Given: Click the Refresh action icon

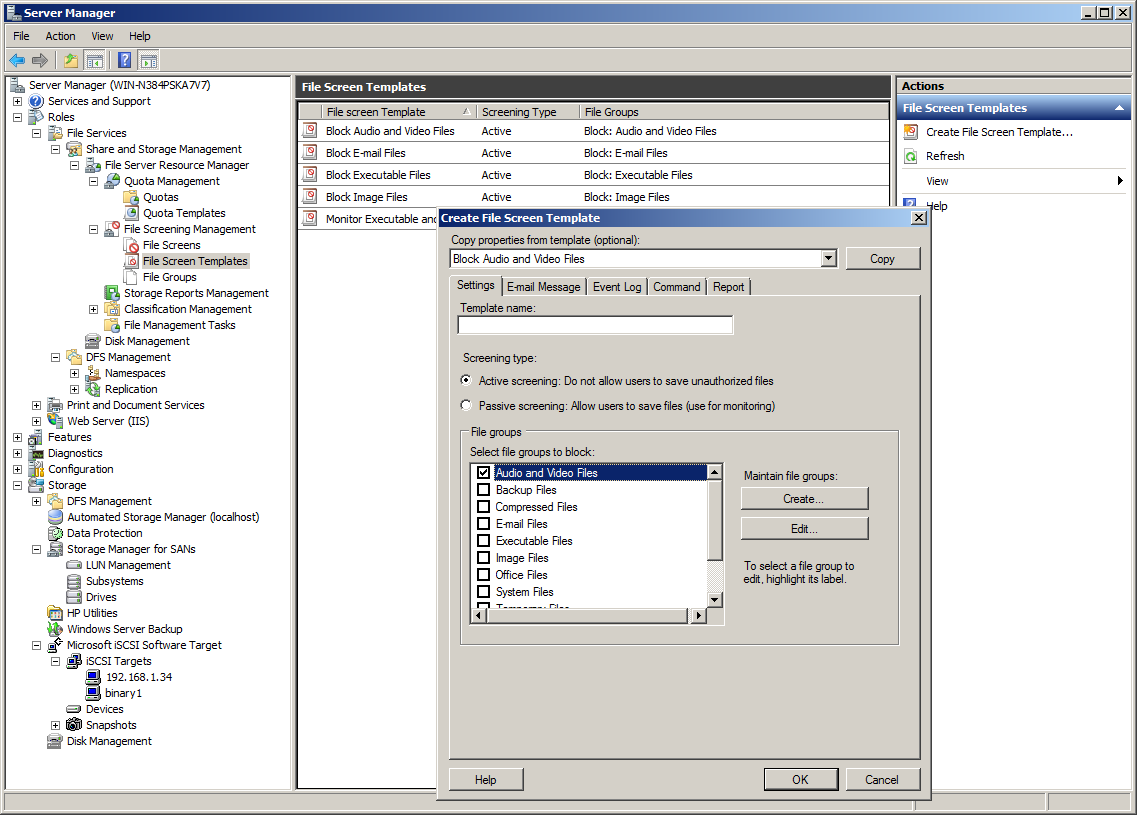Looking at the screenshot, I should tap(911, 156).
